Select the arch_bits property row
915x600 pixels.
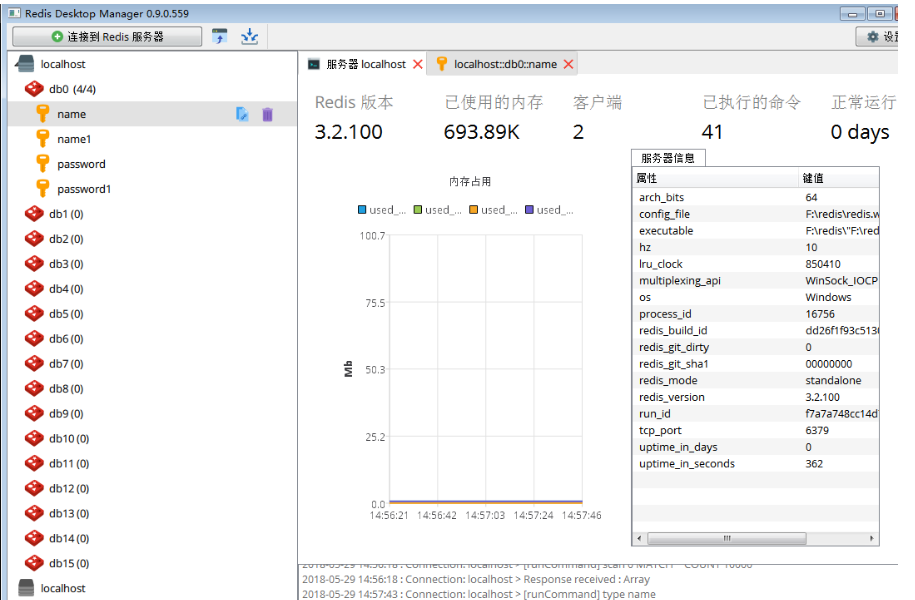756,197
